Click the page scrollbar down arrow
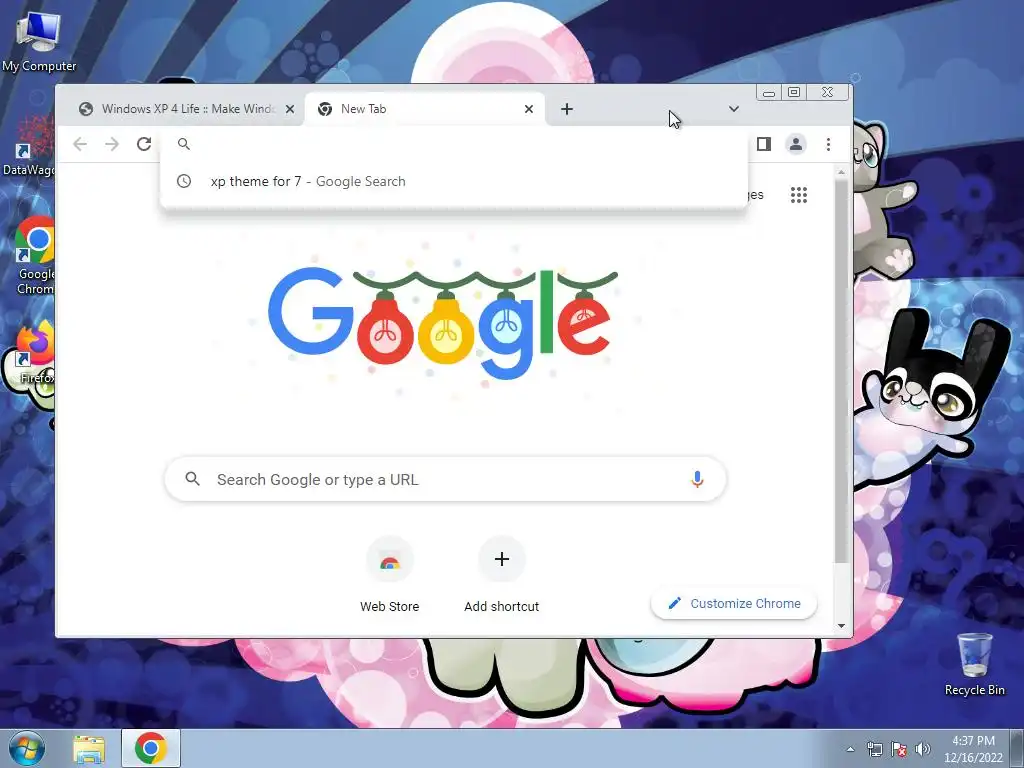This screenshot has width=1024, height=768. (841, 626)
